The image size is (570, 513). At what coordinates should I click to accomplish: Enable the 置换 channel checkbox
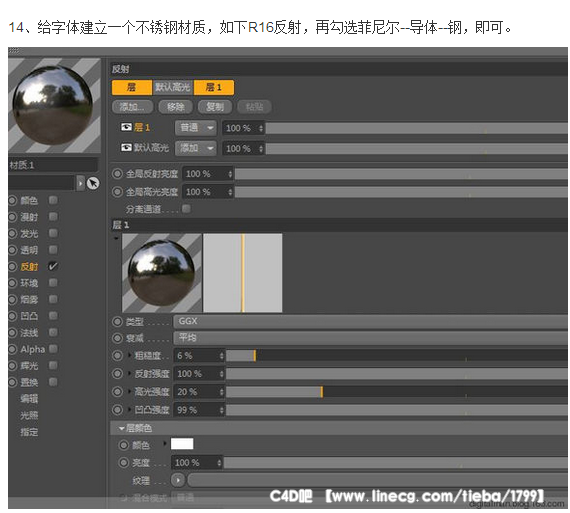(53, 382)
